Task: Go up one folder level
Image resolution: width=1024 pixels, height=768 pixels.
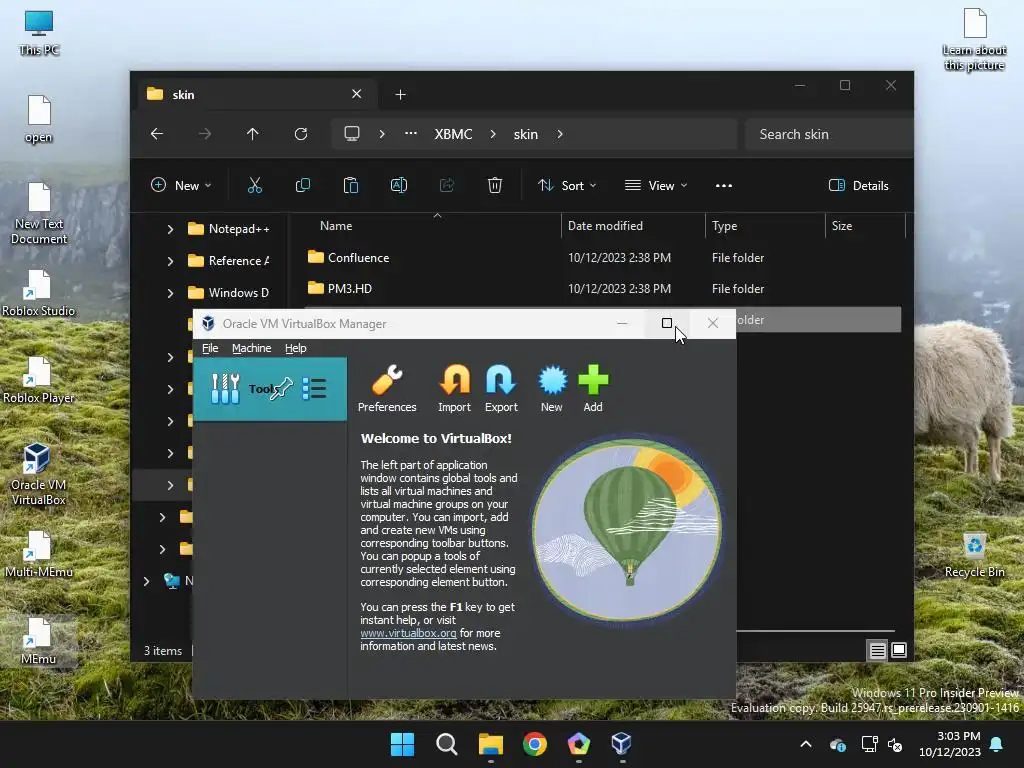Action: pos(253,134)
